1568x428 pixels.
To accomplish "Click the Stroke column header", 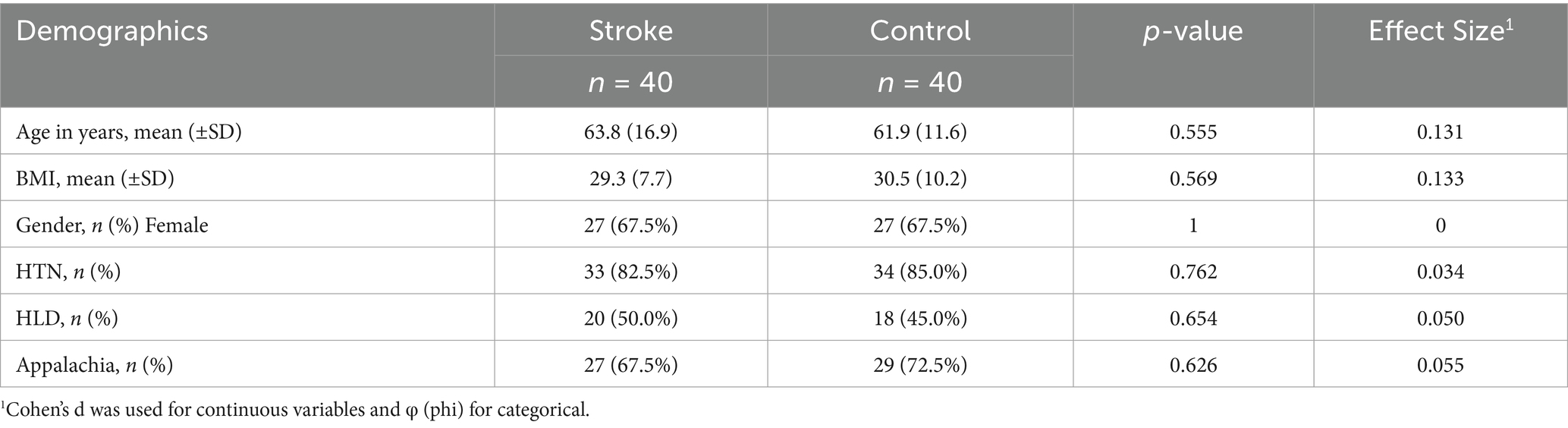I will click(x=630, y=30).
